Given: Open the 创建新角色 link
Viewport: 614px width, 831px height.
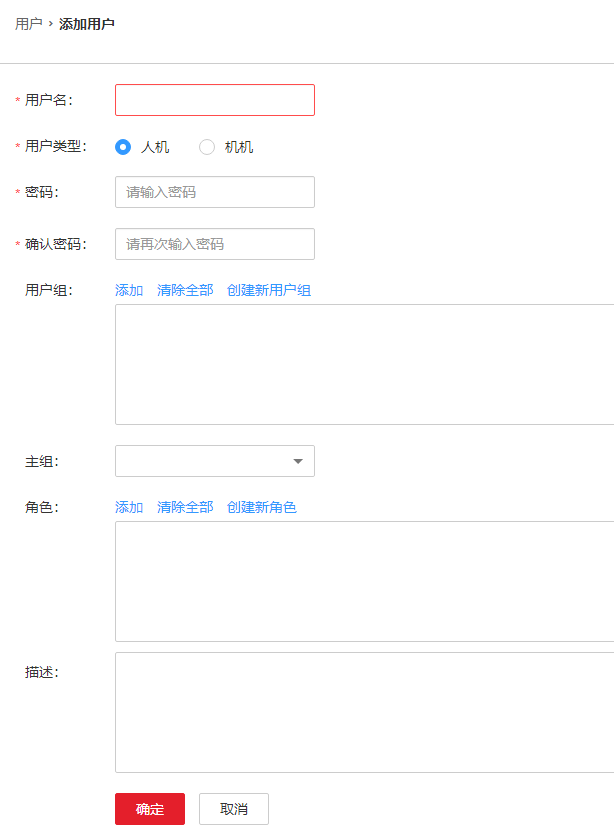Looking at the screenshot, I should pyautogui.click(x=262, y=507).
